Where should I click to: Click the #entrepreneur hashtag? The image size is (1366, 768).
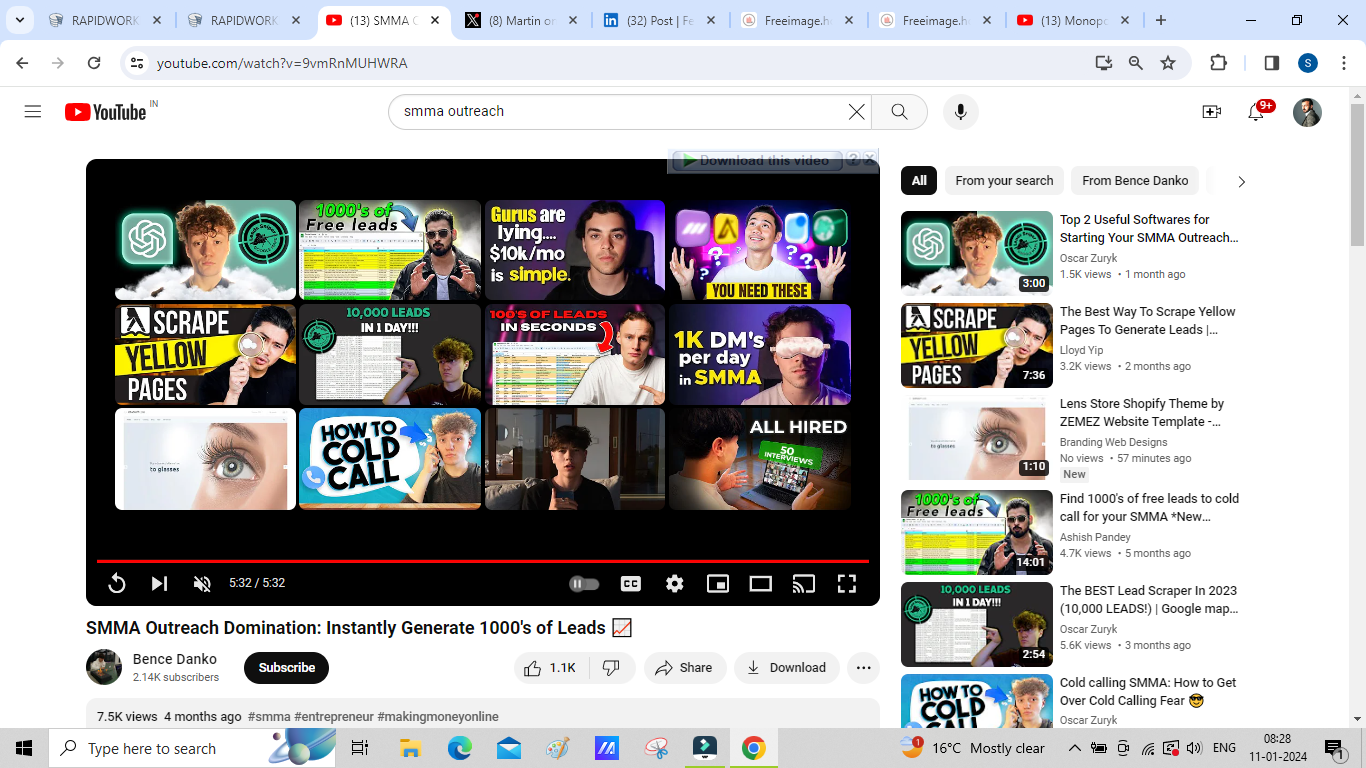pos(334,717)
